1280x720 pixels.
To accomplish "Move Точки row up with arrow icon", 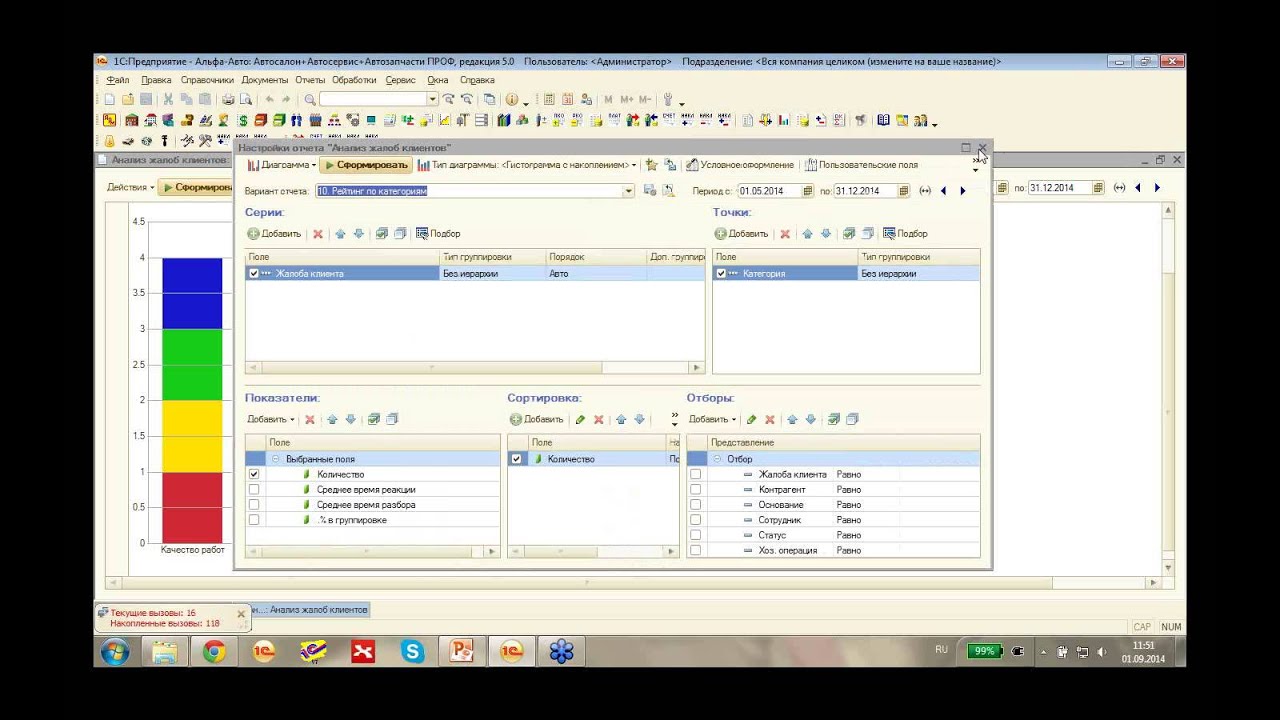I will [x=807, y=234].
